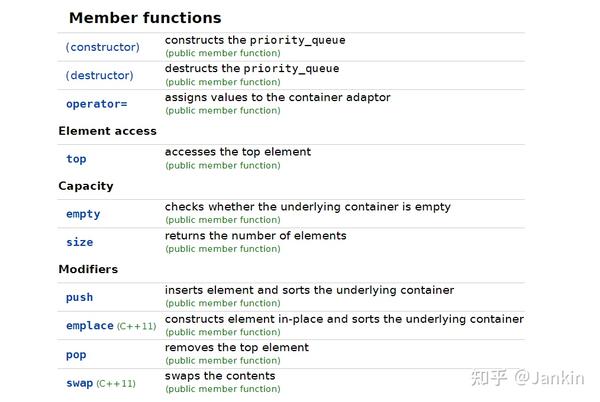Open the (destructor) link

coord(99,75)
